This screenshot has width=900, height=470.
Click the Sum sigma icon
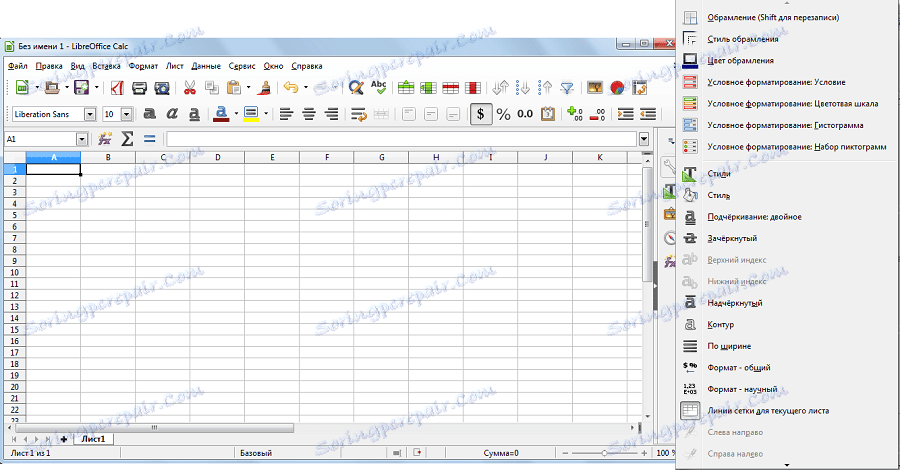point(127,140)
